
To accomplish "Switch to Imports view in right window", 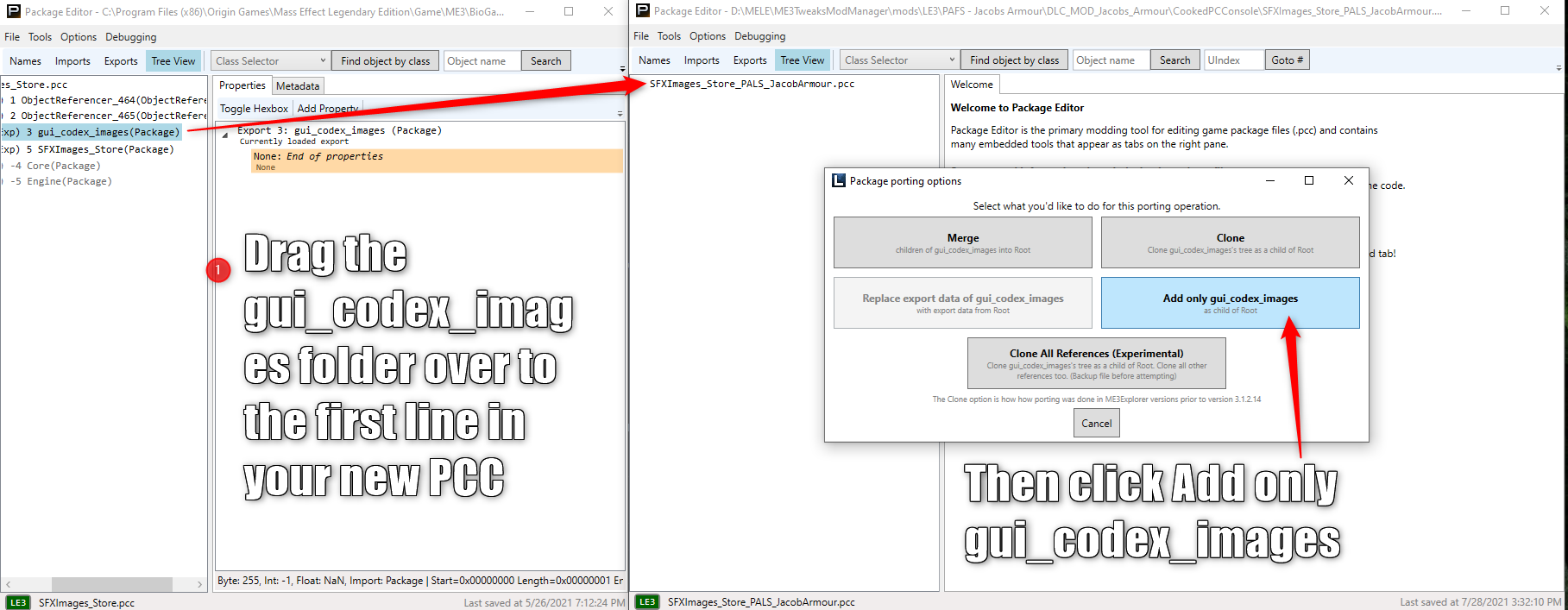I will 702,60.
